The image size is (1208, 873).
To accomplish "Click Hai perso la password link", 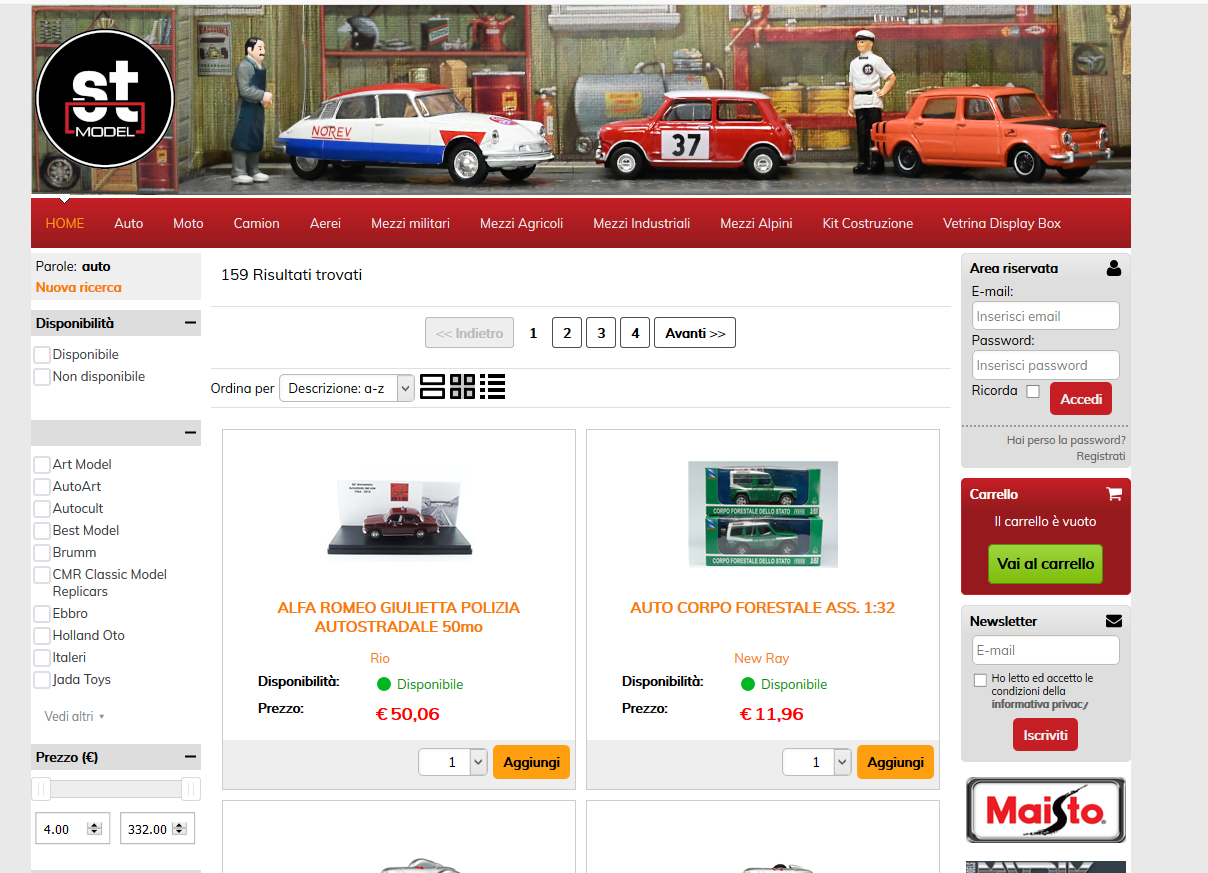I will 1066,440.
